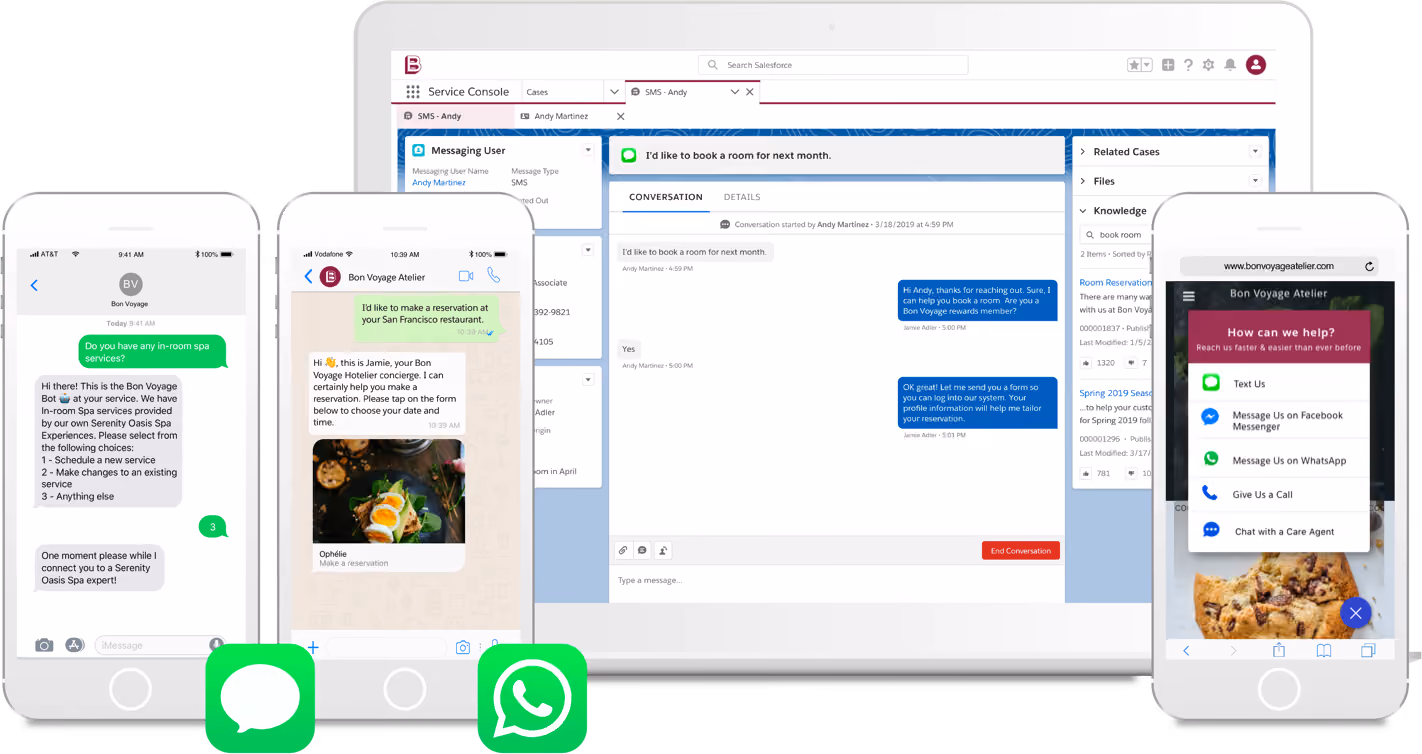Tap the App Store icon in iMessage
Viewport: 1422px width, 754px height.
[x=74, y=645]
